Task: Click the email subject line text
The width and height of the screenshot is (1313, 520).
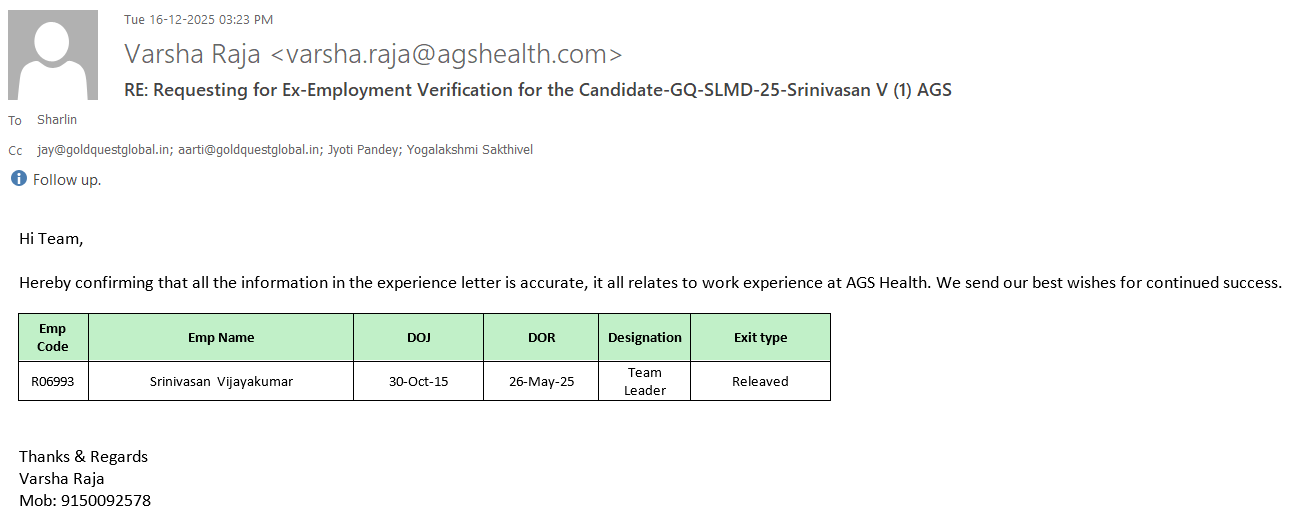Action: (537, 90)
